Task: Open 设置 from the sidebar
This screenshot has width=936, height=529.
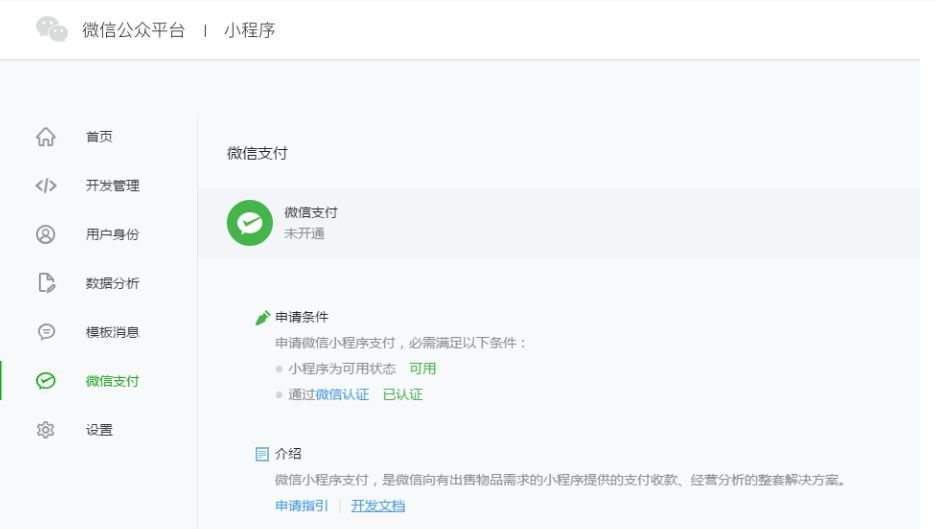Action: (99, 430)
